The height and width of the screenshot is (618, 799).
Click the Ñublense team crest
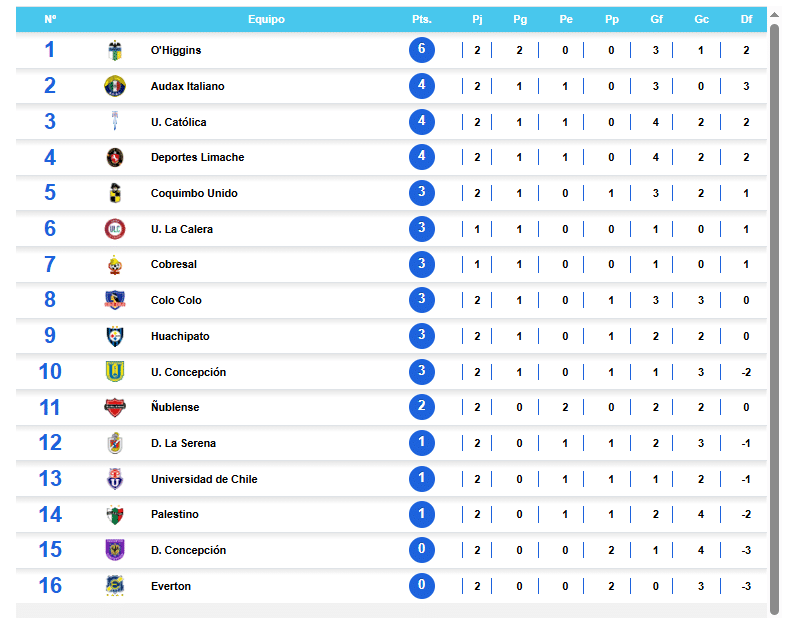(x=115, y=408)
